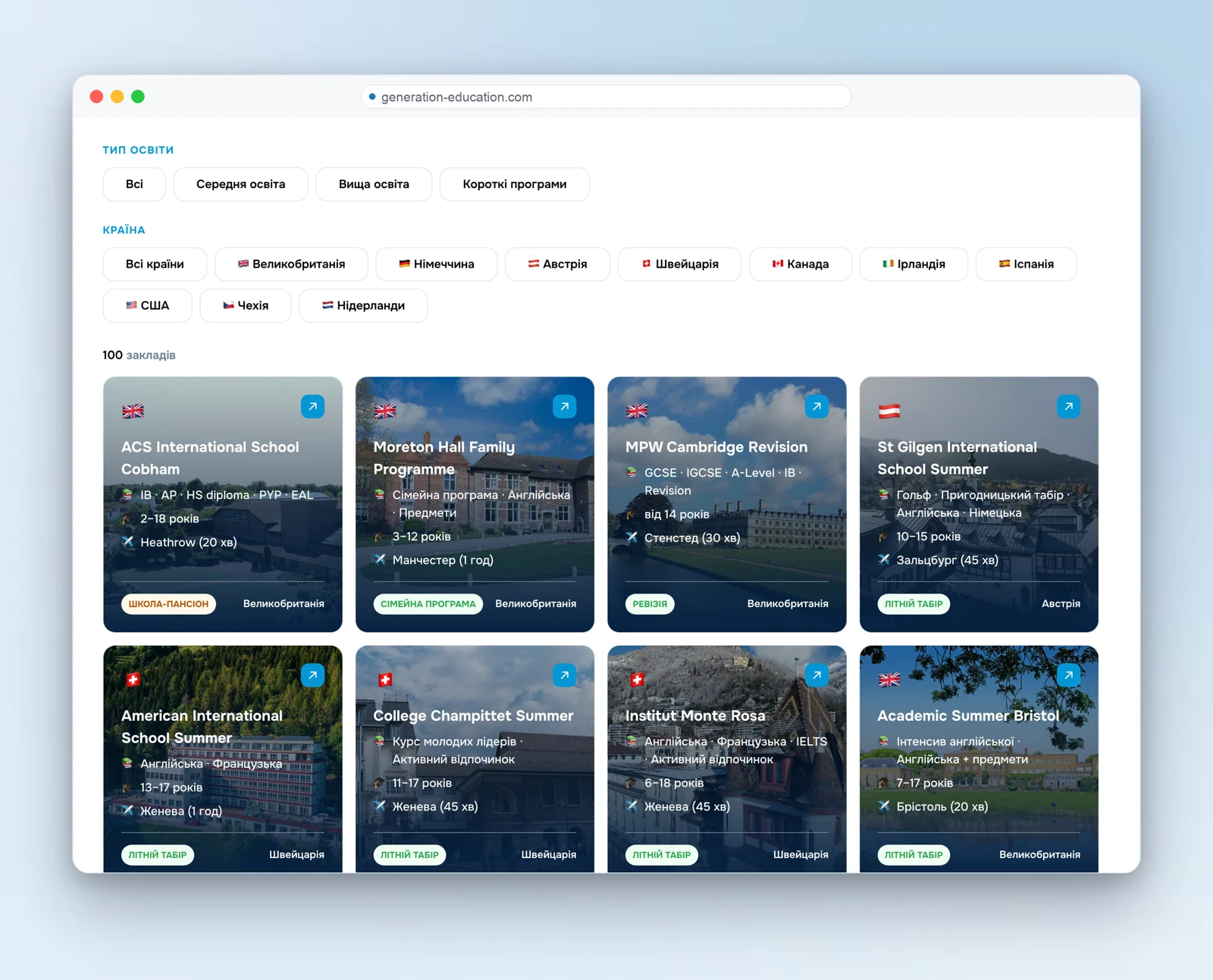
Task: Click ЛІТНІЙ ТАБІР tag on St Gilgen card
Action: click(x=914, y=604)
